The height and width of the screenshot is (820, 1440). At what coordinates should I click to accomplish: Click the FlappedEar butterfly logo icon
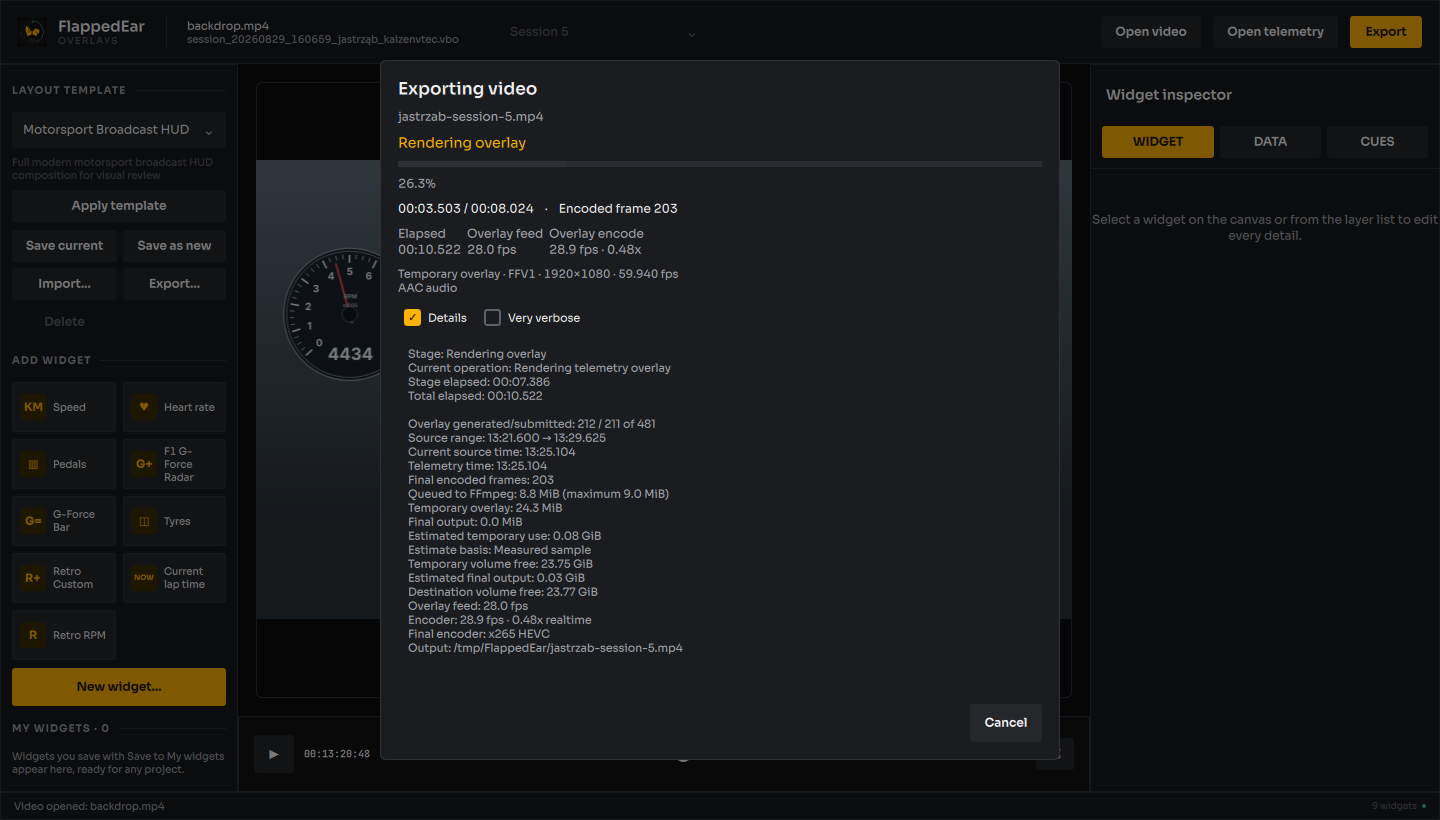(x=33, y=31)
